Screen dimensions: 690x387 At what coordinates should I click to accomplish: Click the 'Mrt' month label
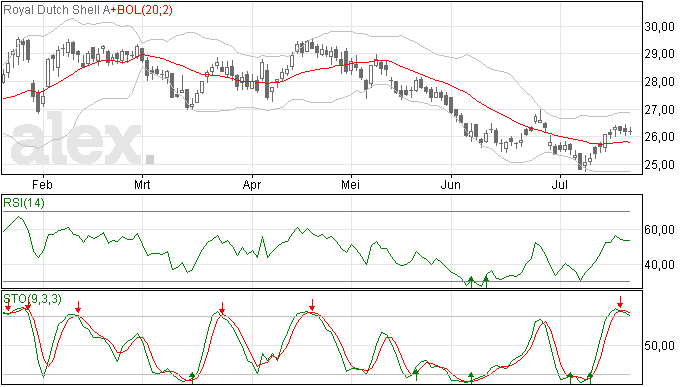pyautogui.click(x=142, y=184)
